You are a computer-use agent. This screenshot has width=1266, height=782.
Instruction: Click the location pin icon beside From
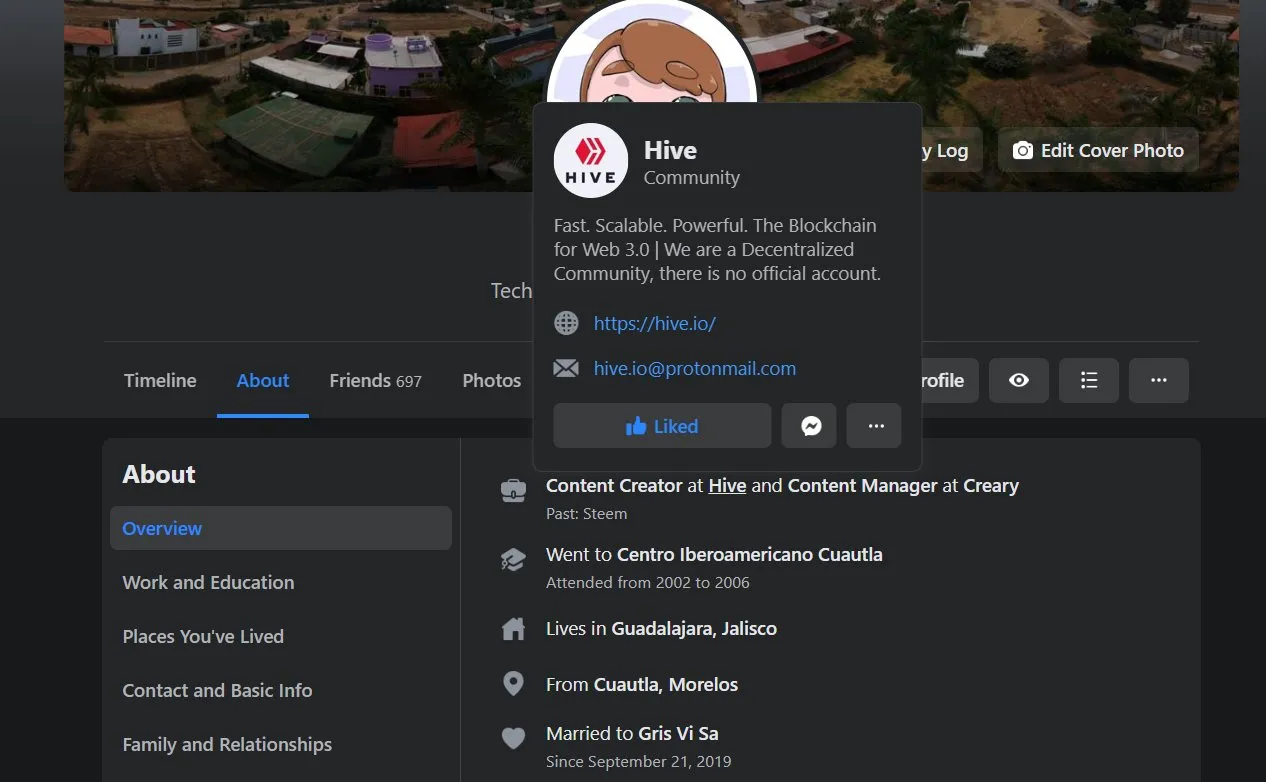click(x=513, y=684)
